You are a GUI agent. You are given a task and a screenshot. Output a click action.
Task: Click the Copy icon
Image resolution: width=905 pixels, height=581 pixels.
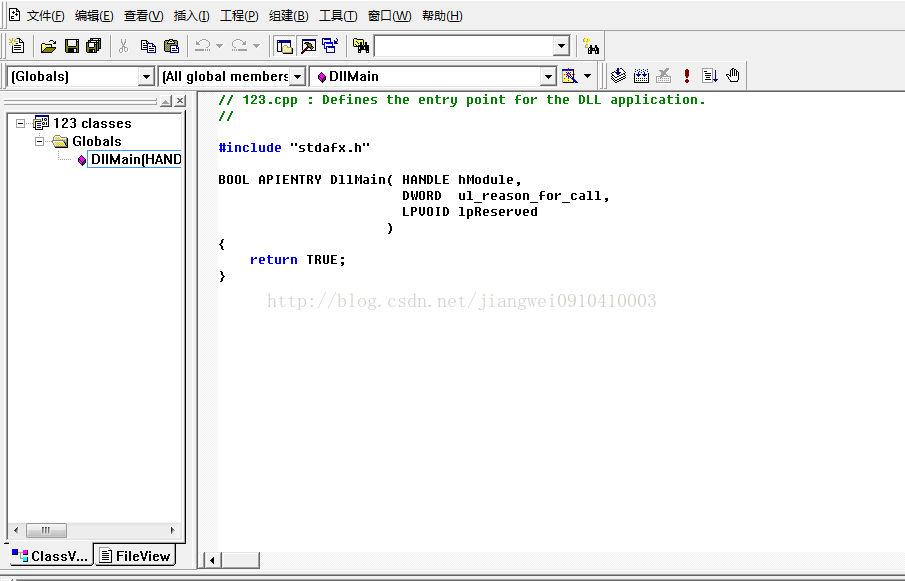click(x=148, y=46)
